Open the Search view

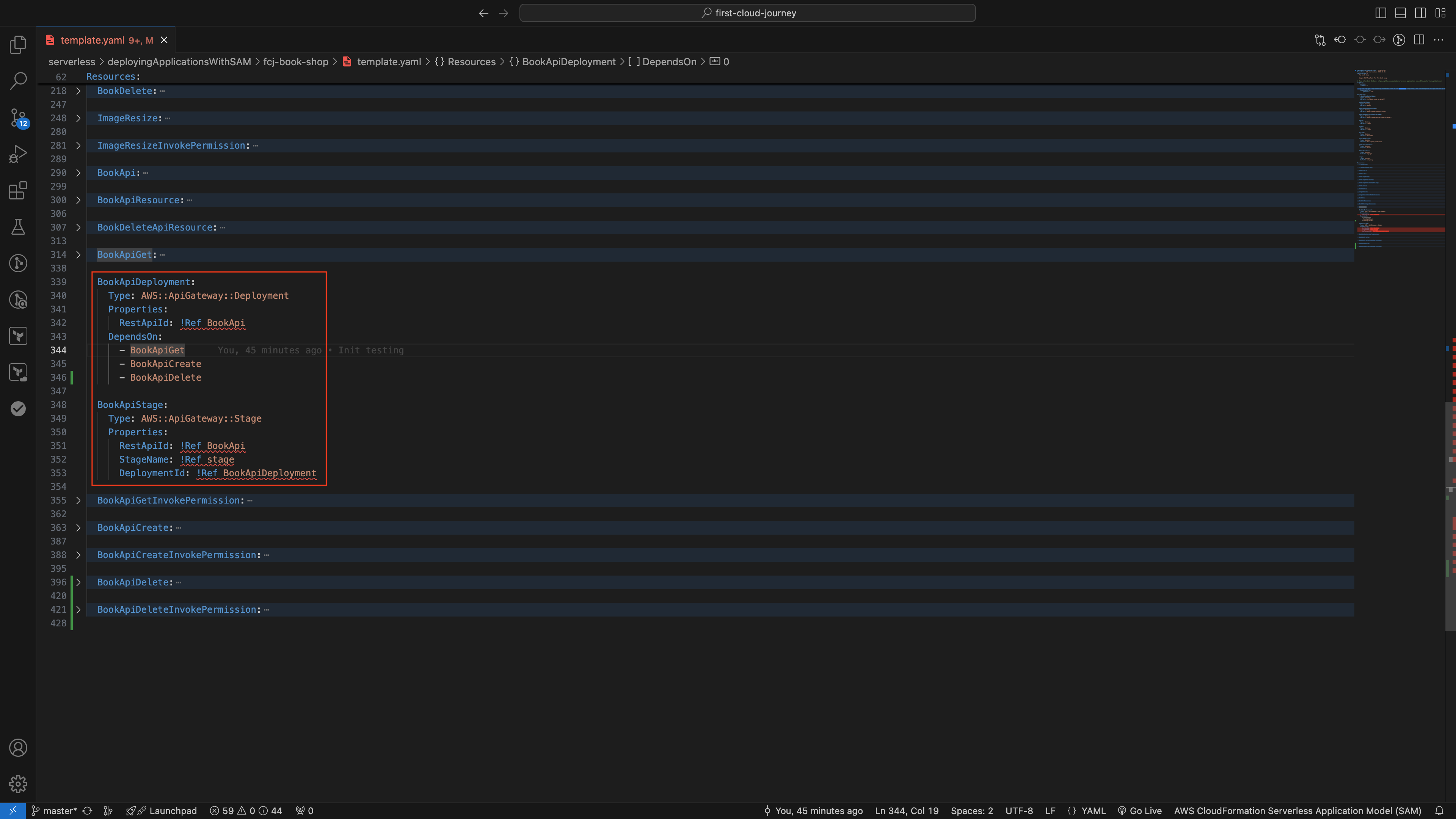tap(18, 81)
